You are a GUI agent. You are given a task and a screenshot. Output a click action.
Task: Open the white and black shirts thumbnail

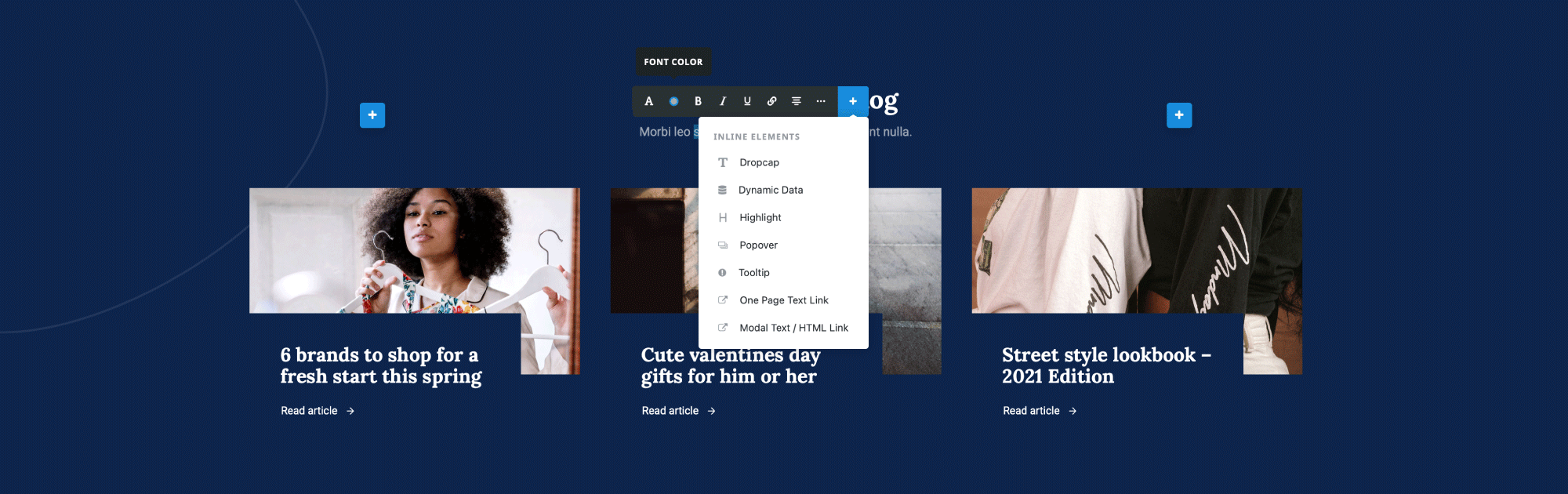pyautogui.click(x=1137, y=250)
